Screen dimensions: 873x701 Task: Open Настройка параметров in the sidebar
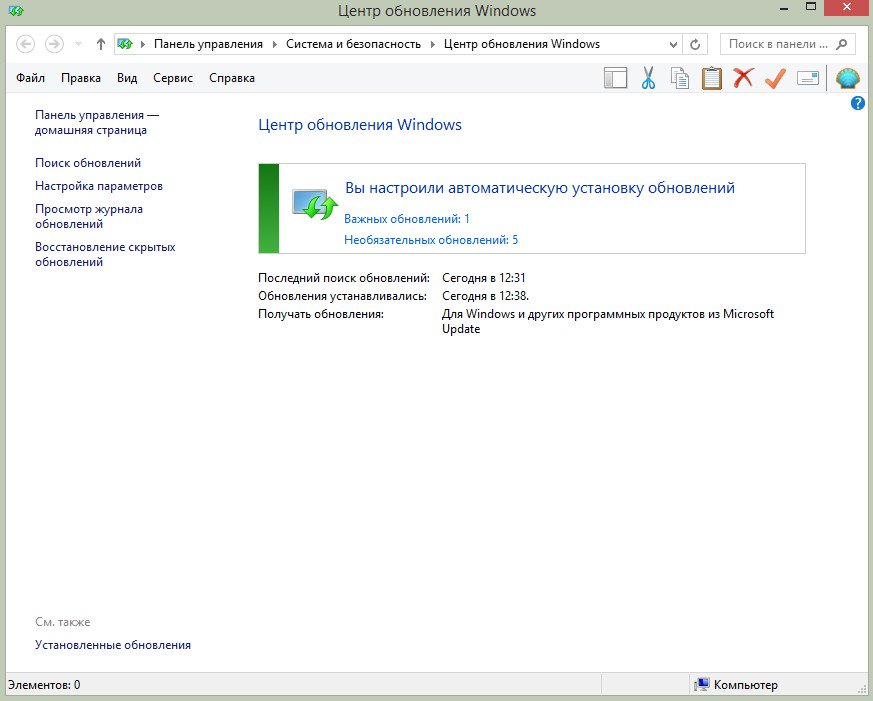[99, 185]
